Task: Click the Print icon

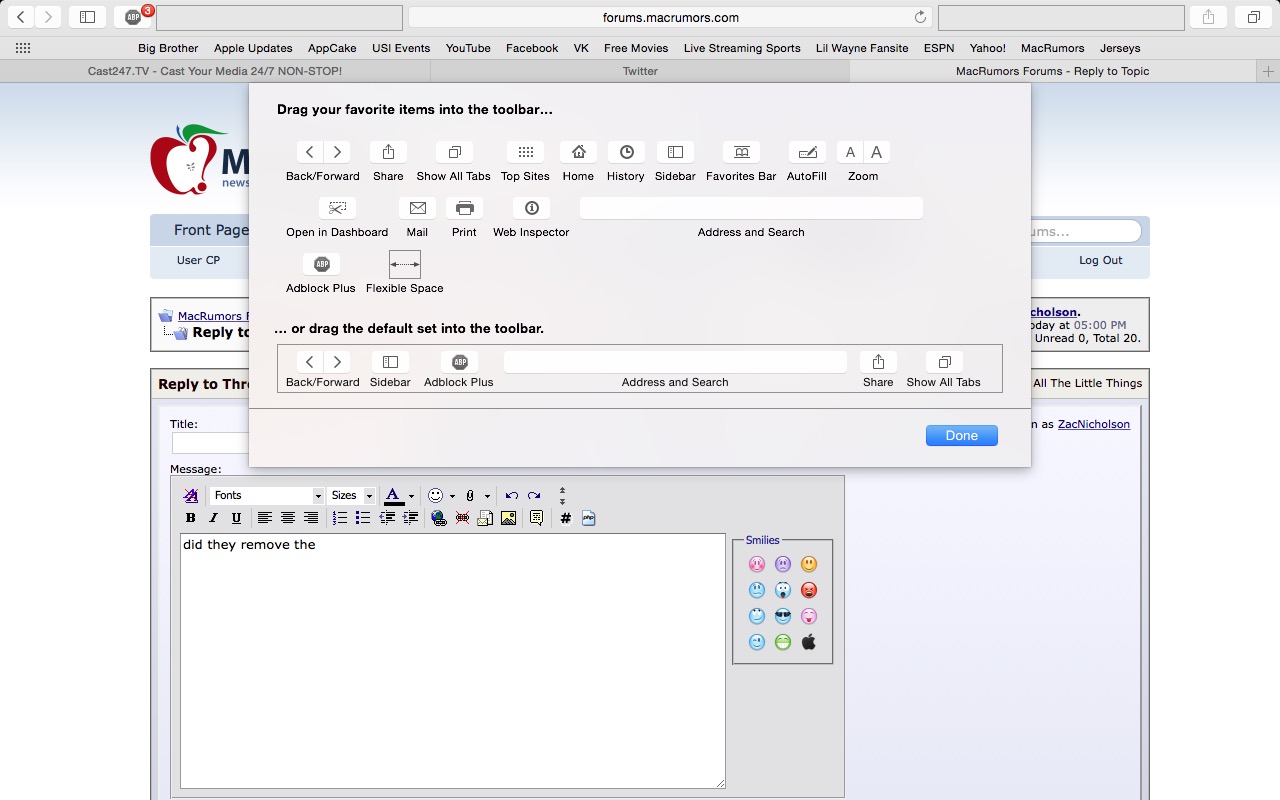Action: (464, 208)
